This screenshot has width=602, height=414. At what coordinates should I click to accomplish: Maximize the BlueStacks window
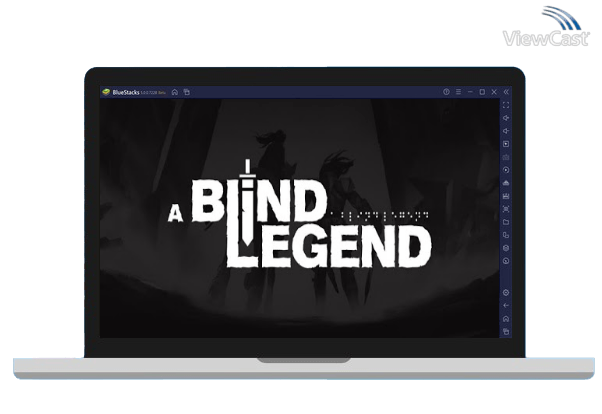[482, 92]
